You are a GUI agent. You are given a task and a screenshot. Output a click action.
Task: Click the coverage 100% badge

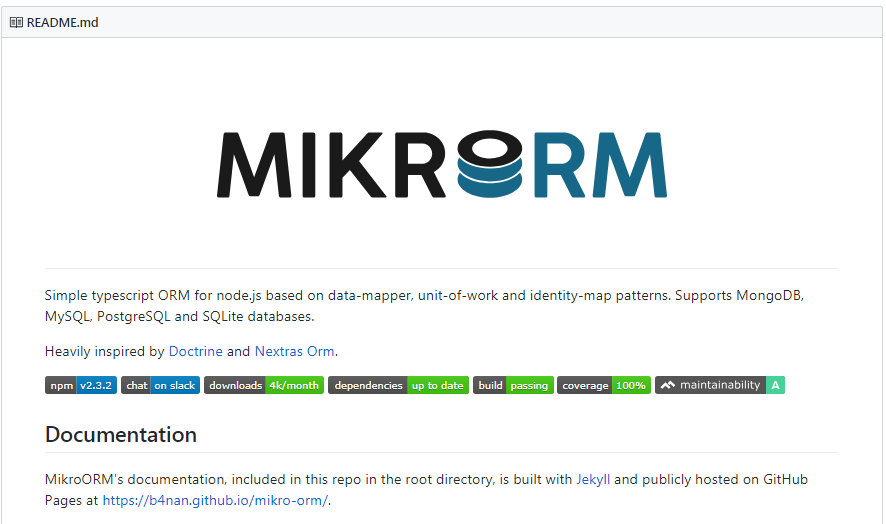[604, 386]
